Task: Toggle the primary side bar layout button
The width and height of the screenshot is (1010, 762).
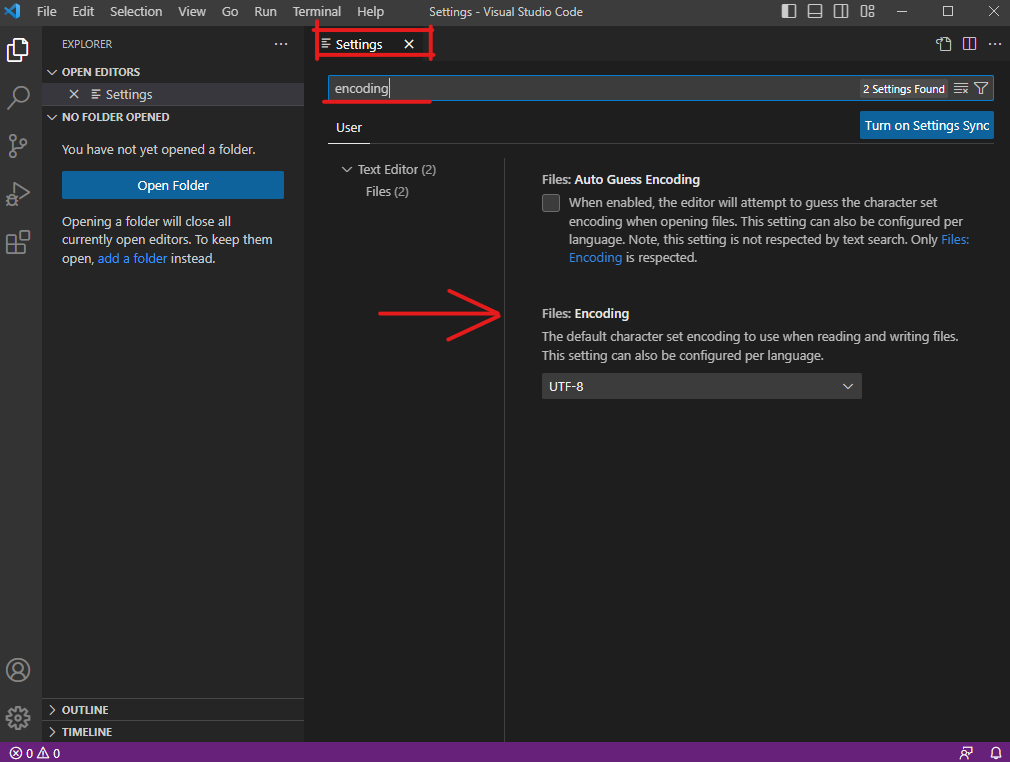Action: point(789,12)
